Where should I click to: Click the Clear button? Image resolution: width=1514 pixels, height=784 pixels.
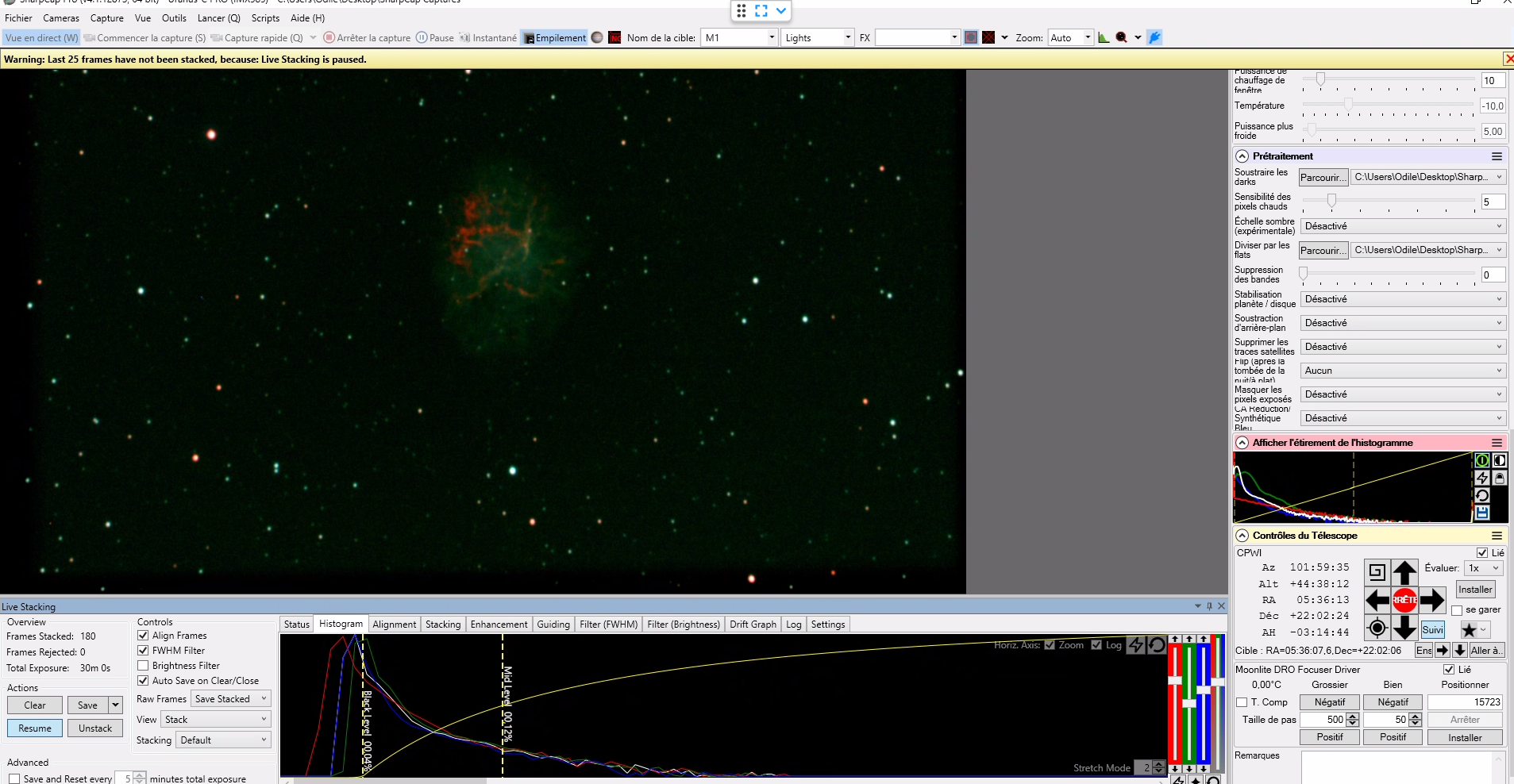[35, 705]
